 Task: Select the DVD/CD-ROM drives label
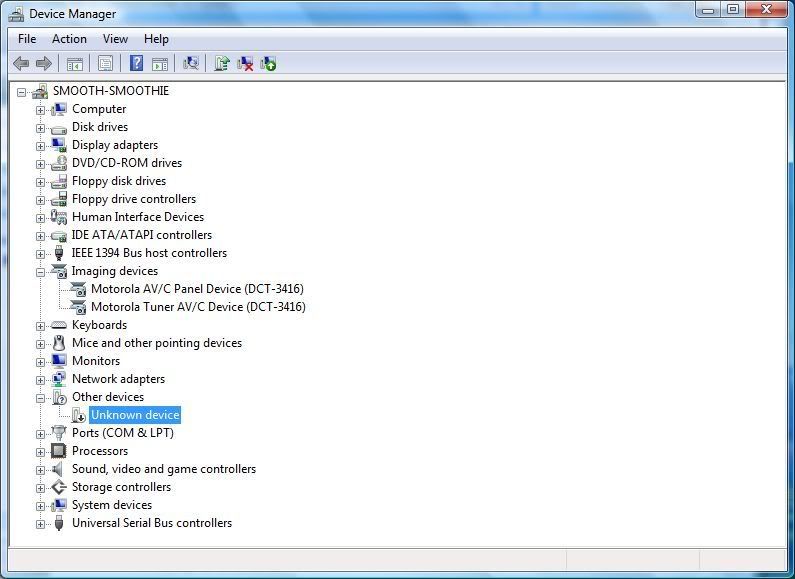click(x=127, y=163)
